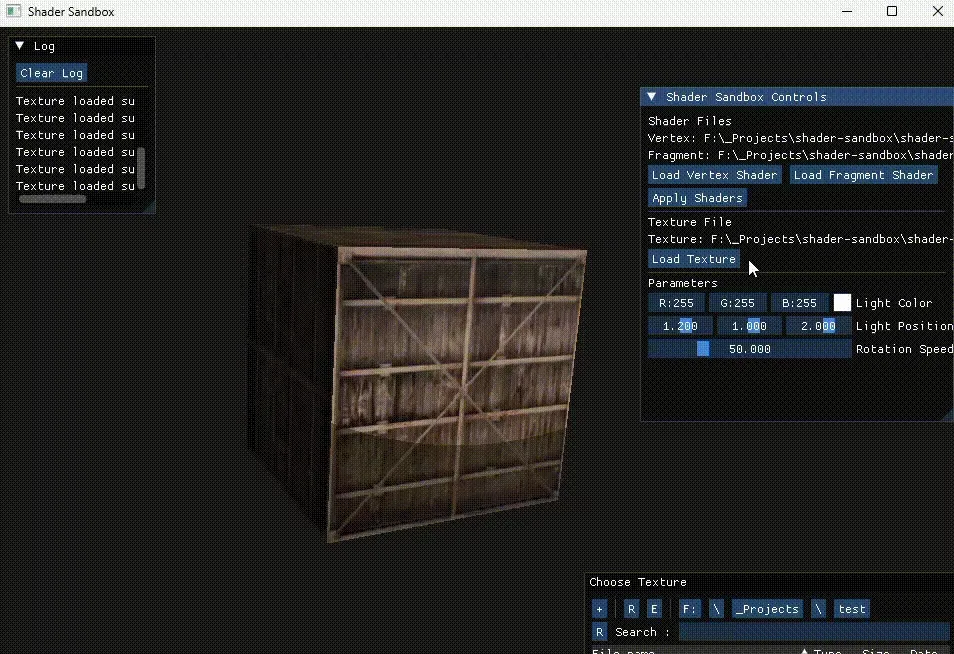
Task: Click the Log vertical scrollbar
Action: click(141, 168)
